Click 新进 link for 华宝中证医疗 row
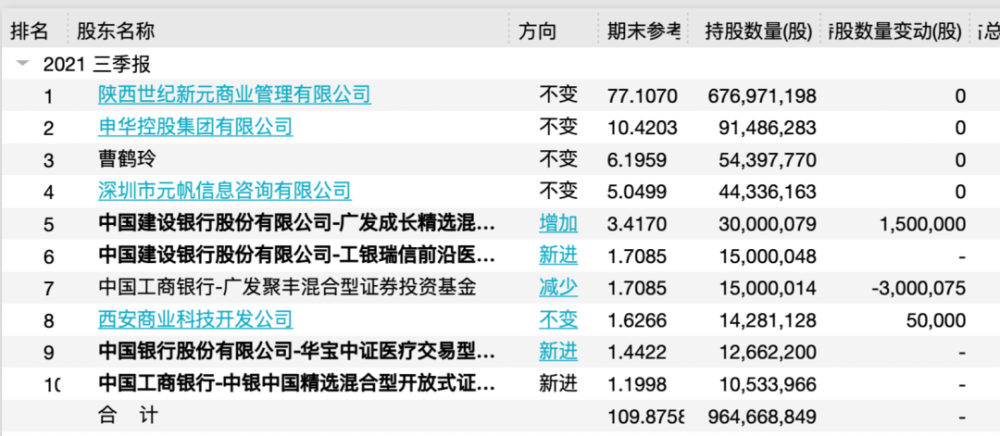The height and width of the screenshot is (436, 1000). (x=558, y=351)
